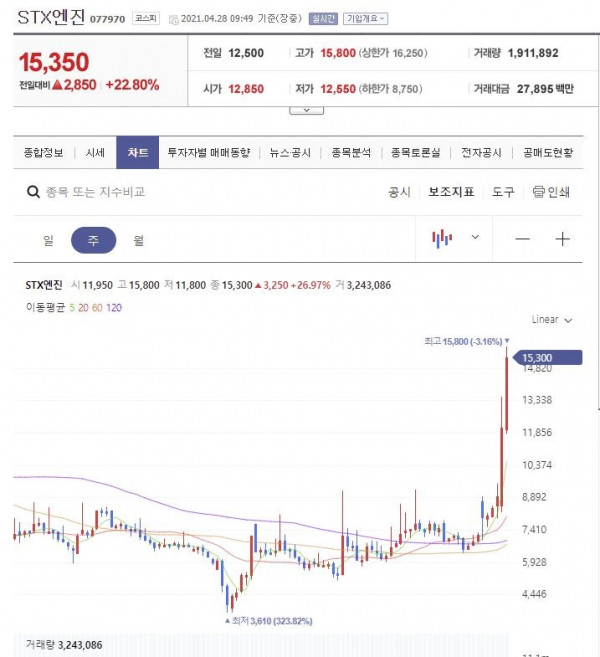Toggle the 120 moving average color label
The width and height of the screenshot is (600, 657).
[114, 308]
